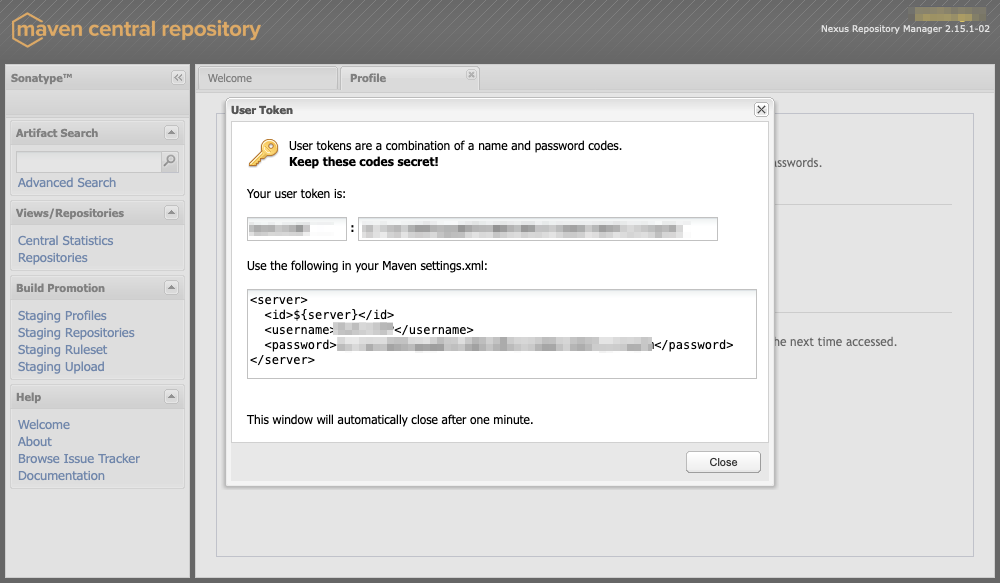
Task: Collapse the Views/Repositories section
Action: click(171, 212)
